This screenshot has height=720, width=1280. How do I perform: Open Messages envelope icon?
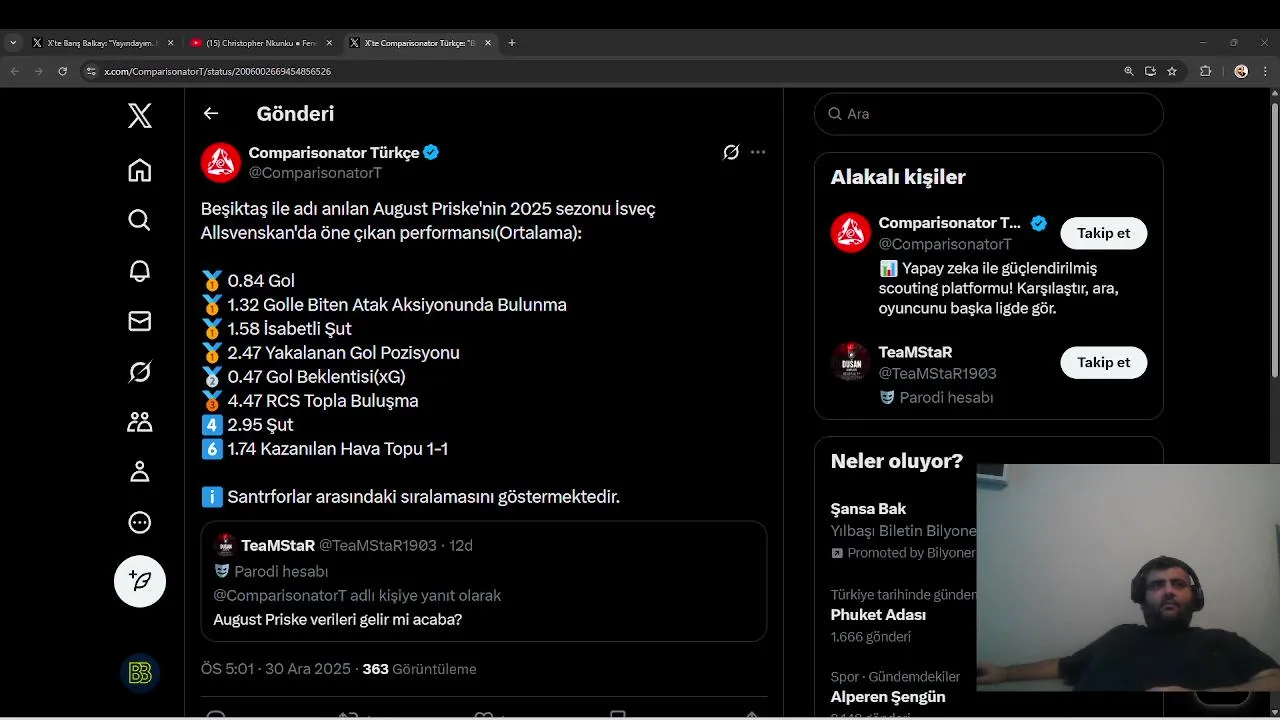[140, 321]
